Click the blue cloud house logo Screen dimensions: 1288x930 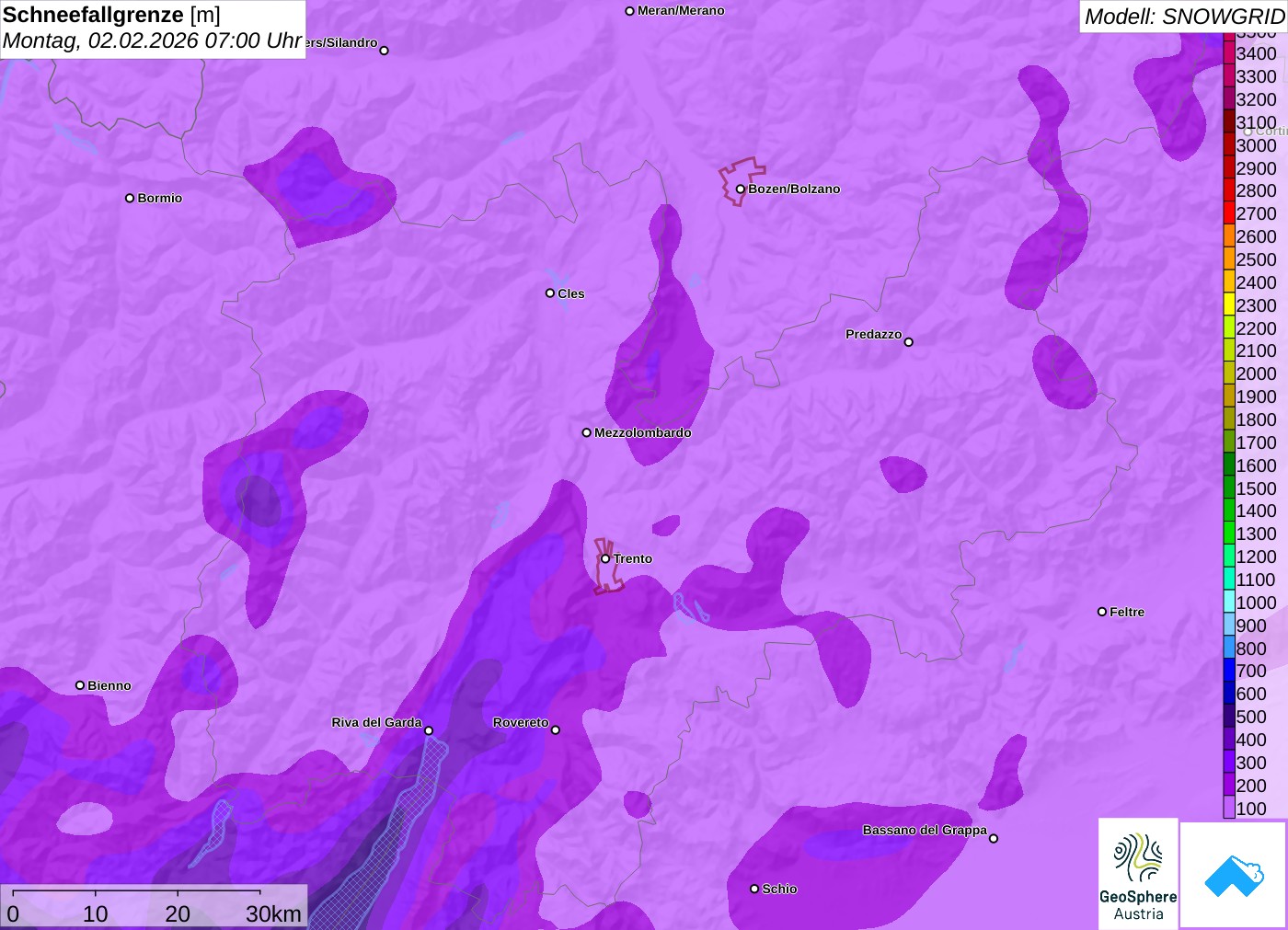pyautogui.click(x=1234, y=875)
